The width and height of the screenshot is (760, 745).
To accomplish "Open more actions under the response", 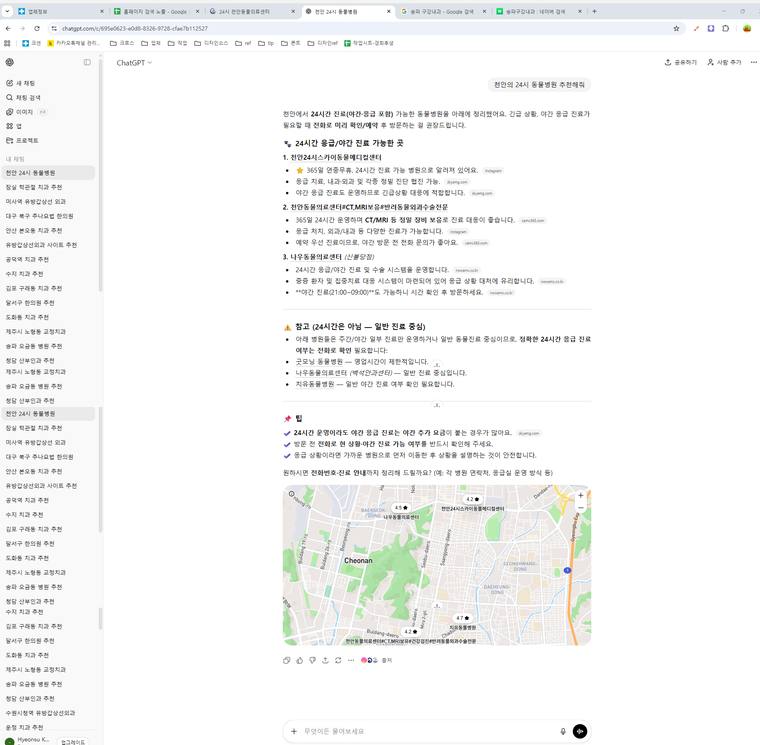I will coord(351,660).
